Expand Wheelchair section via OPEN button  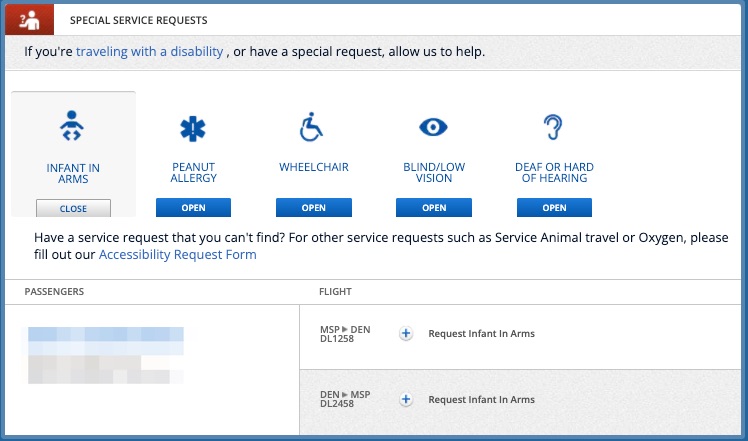click(x=313, y=208)
